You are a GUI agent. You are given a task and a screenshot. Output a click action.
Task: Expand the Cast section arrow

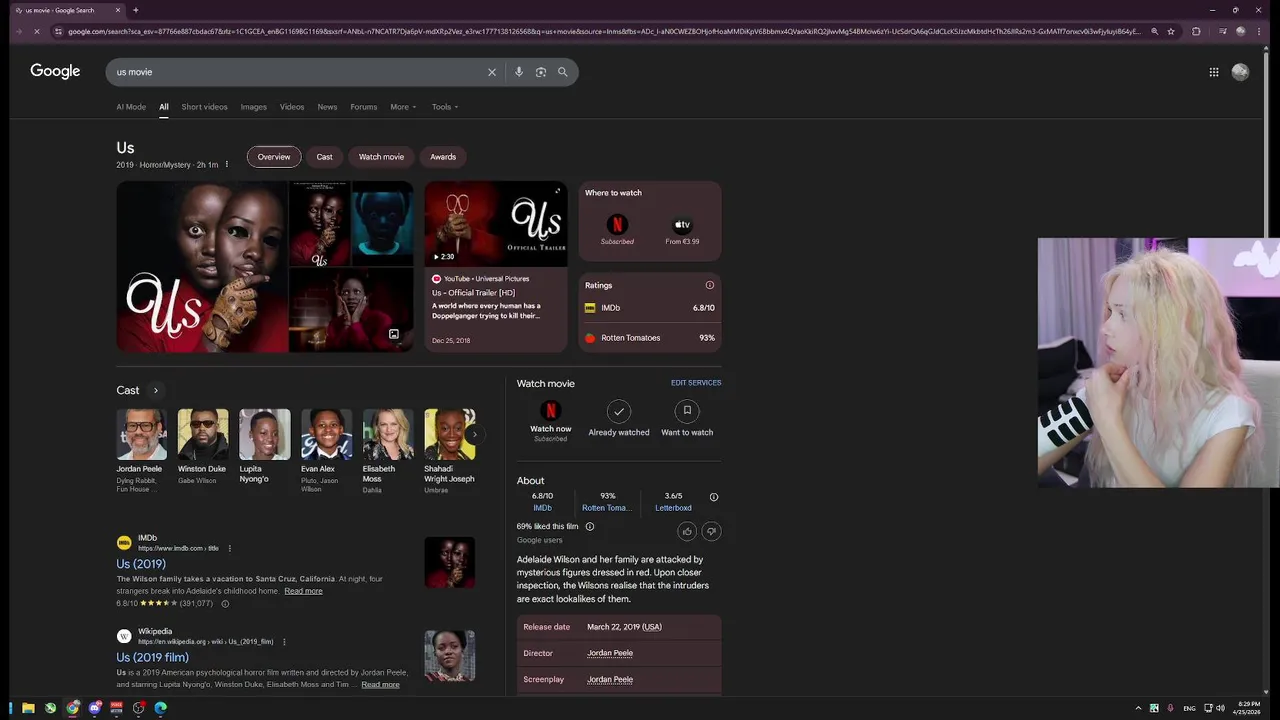click(x=155, y=390)
